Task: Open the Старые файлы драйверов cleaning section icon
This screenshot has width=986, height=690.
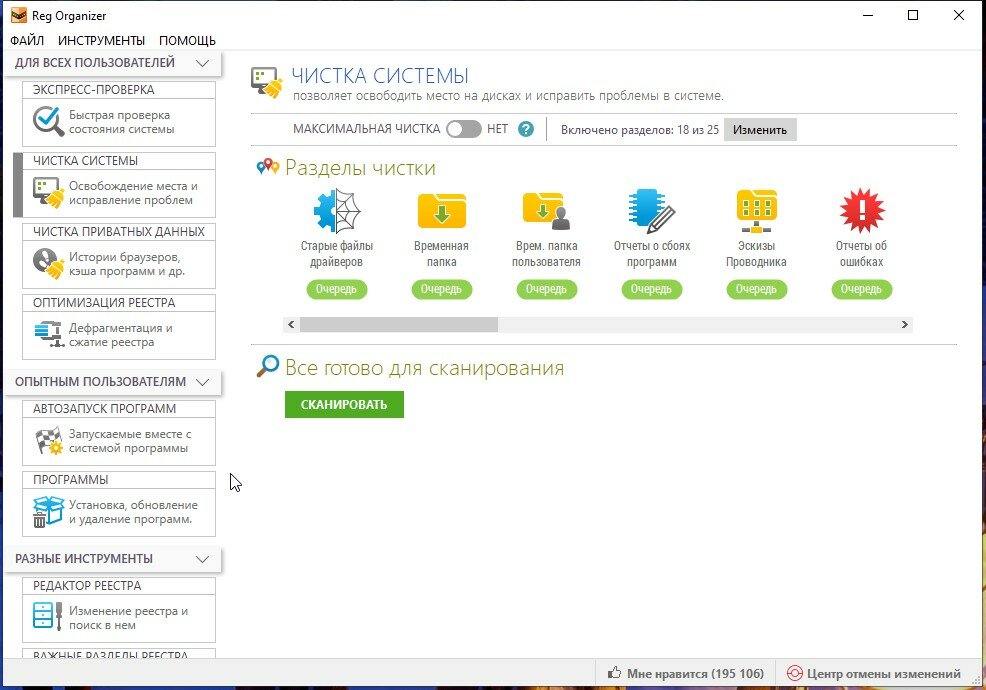Action: coord(336,211)
